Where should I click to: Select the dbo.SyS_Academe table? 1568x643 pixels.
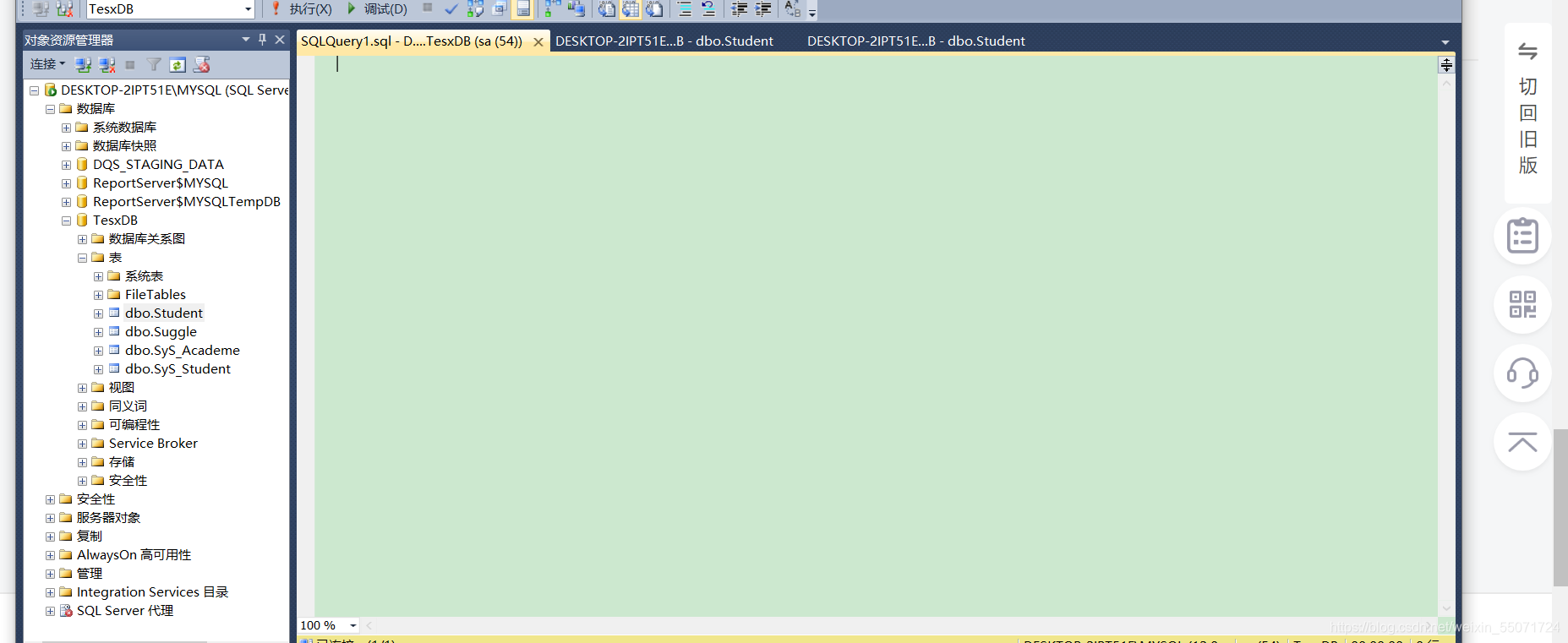coord(183,351)
